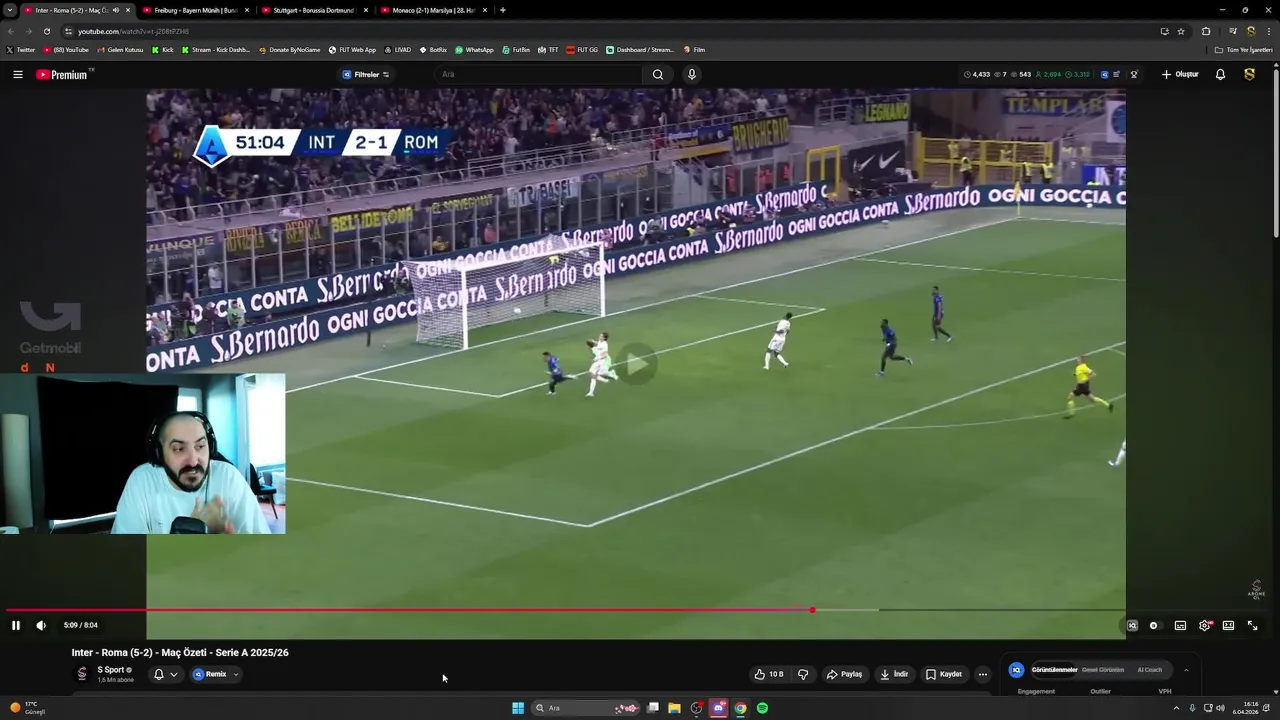Image resolution: width=1280 pixels, height=720 pixels.
Task: Mute the video with the volume icon
Action: pos(41,626)
